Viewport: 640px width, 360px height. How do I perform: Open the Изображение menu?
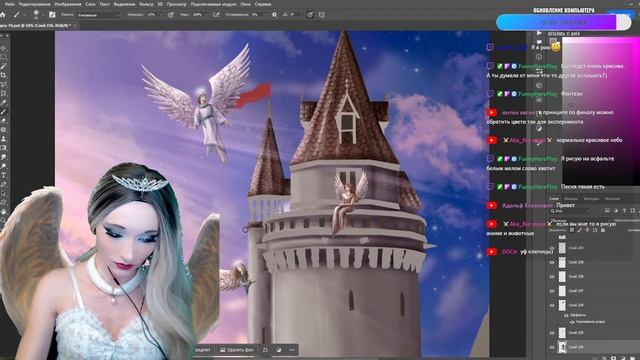[68, 4]
